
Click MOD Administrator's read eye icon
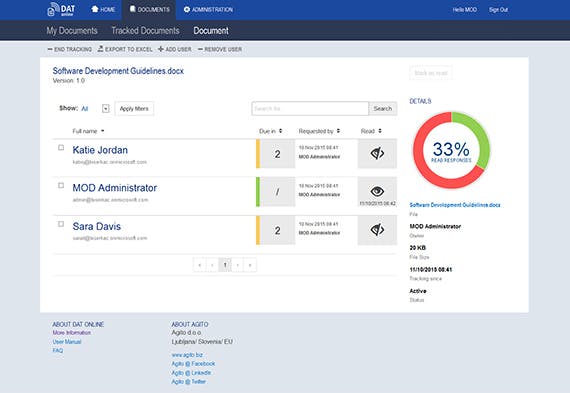coord(377,191)
